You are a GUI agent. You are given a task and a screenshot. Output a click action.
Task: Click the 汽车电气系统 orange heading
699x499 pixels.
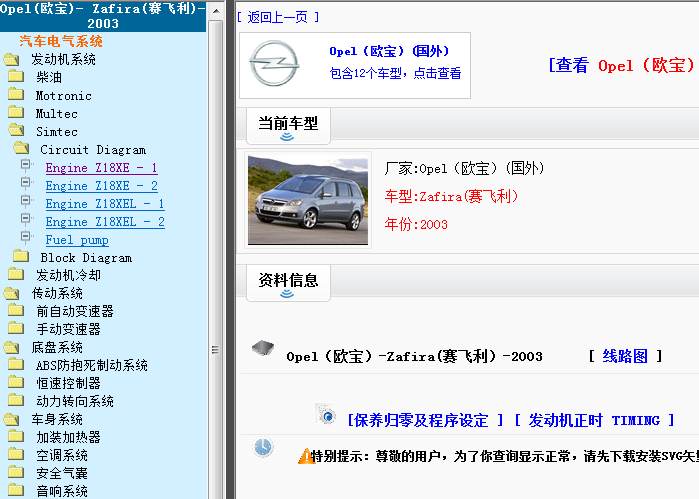[61, 41]
